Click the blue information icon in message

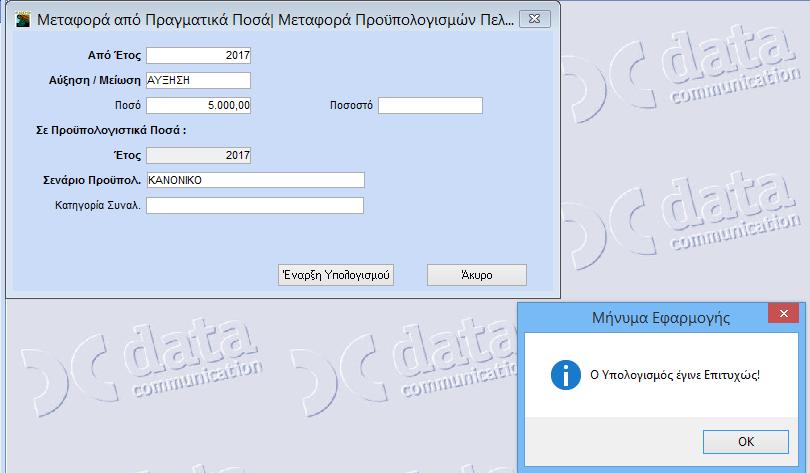click(x=566, y=375)
